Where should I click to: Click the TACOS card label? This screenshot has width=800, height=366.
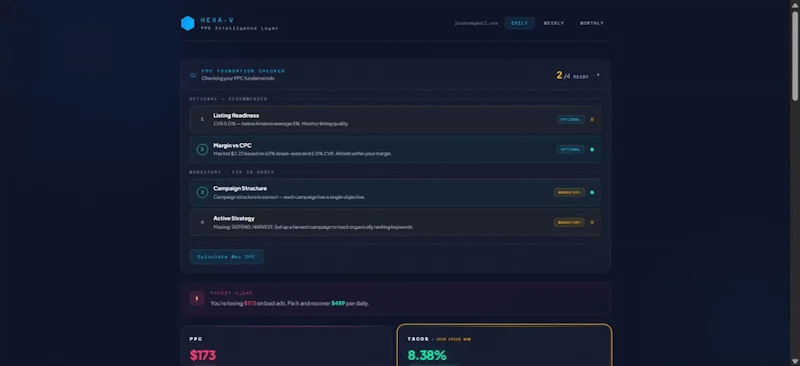pyautogui.click(x=418, y=339)
